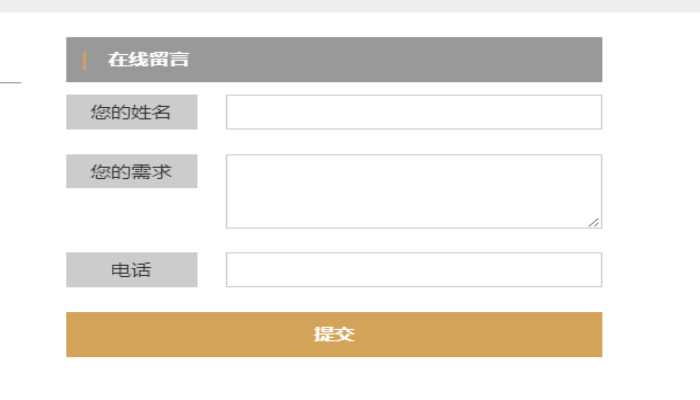The image size is (700, 400).
Task: Focus the 您的需求 multiline text area
Action: coord(413,191)
